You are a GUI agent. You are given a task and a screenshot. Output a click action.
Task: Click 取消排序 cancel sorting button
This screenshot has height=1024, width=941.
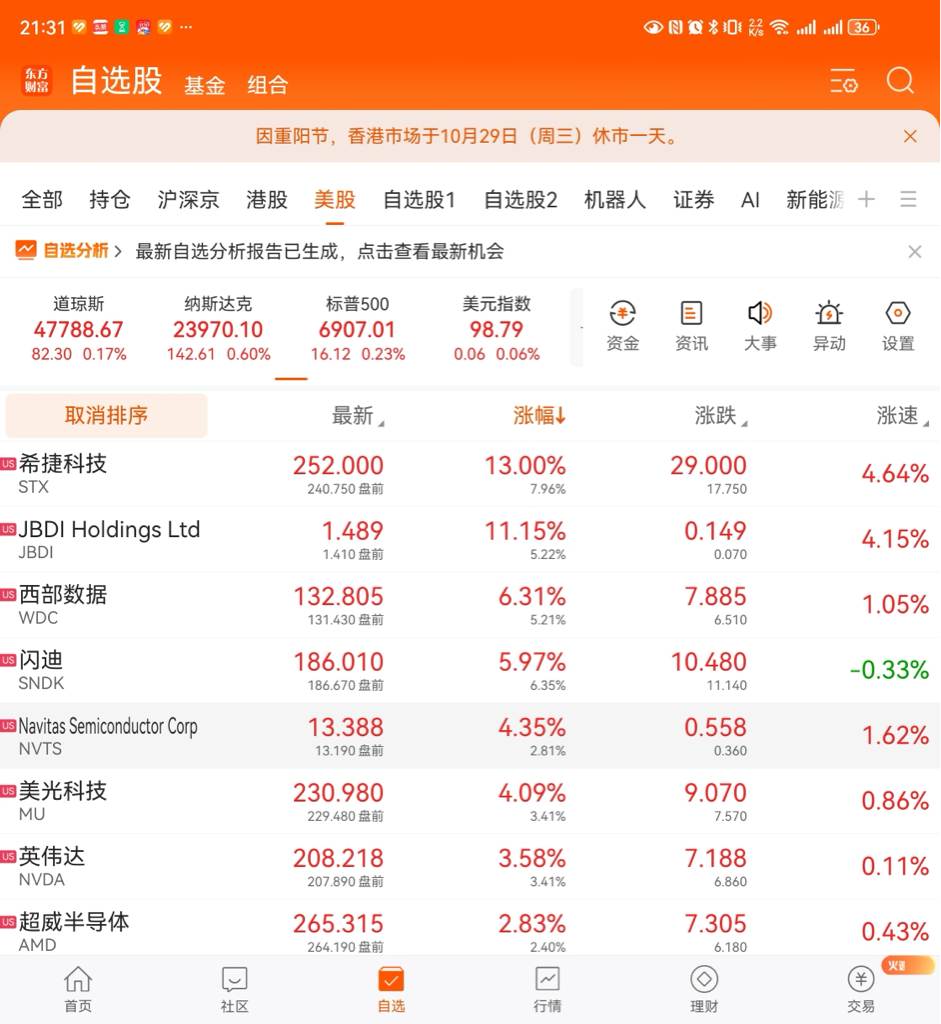pyautogui.click(x=106, y=415)
